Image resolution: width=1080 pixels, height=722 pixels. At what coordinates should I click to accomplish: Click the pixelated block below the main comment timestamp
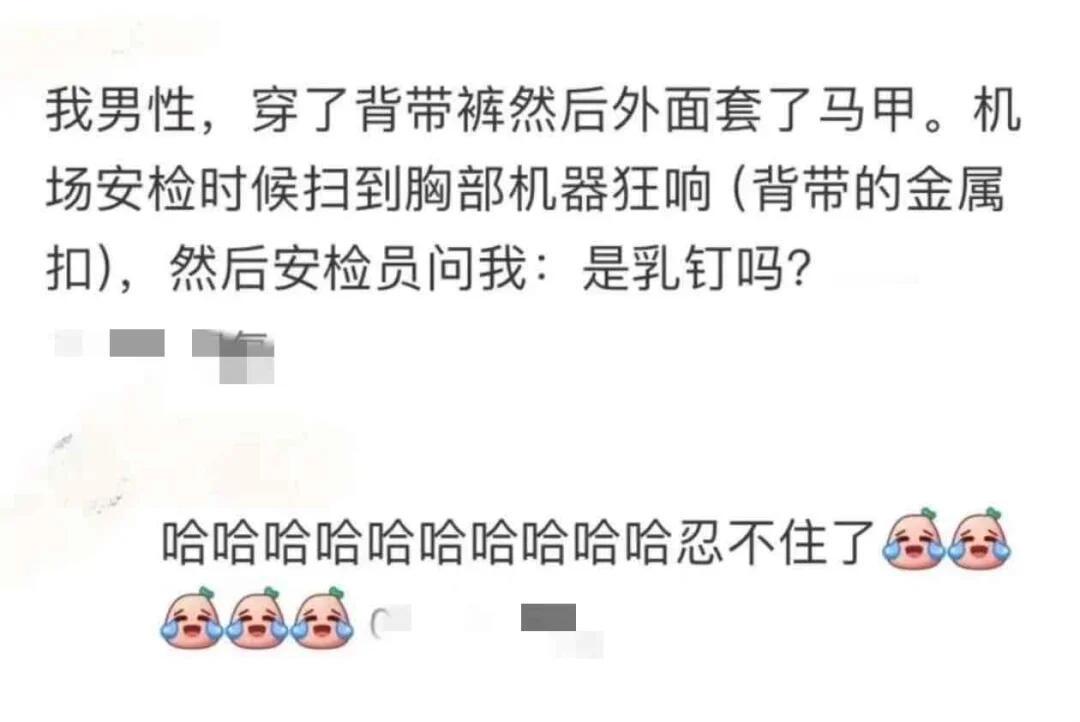coord(247,369)
